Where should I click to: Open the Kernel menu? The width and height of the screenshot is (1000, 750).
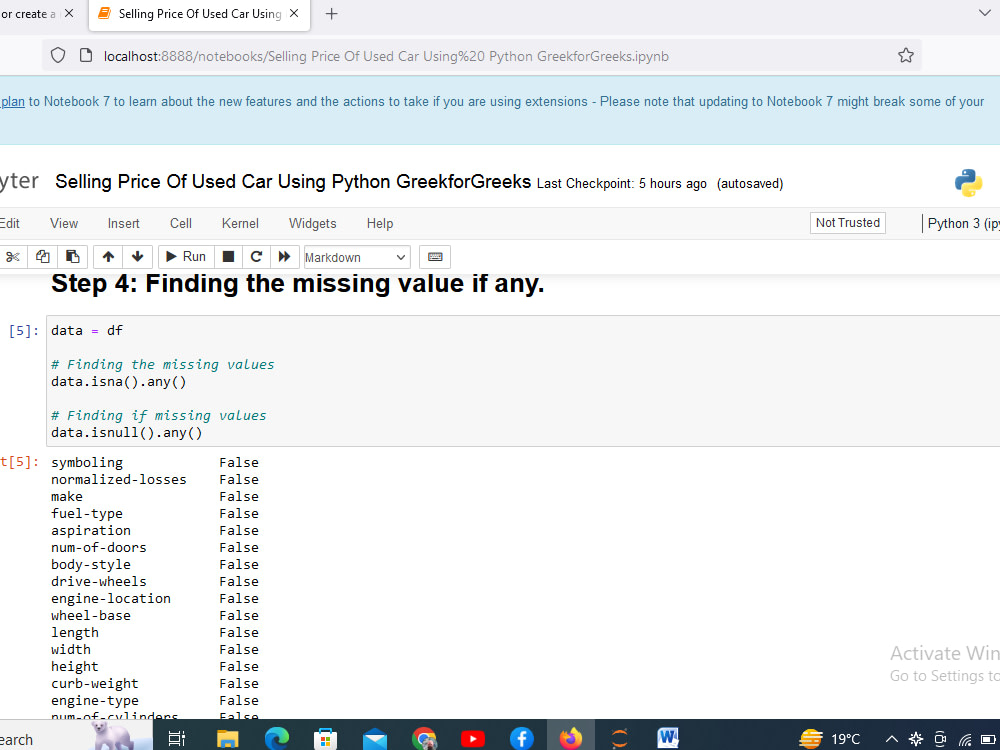(x=240, y=223)
